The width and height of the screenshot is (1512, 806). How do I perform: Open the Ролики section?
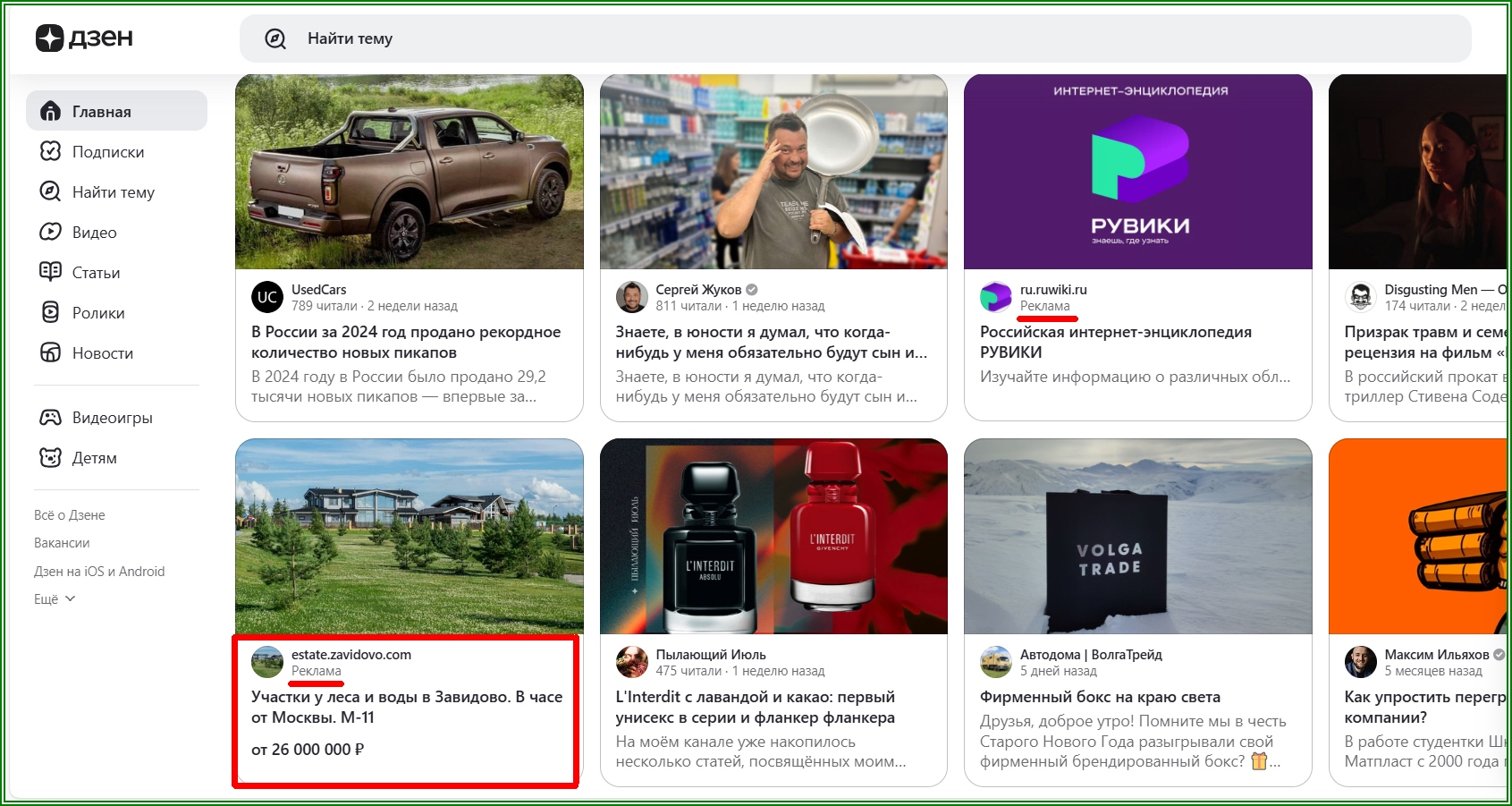pyautogui.click(x=116, y=312)
